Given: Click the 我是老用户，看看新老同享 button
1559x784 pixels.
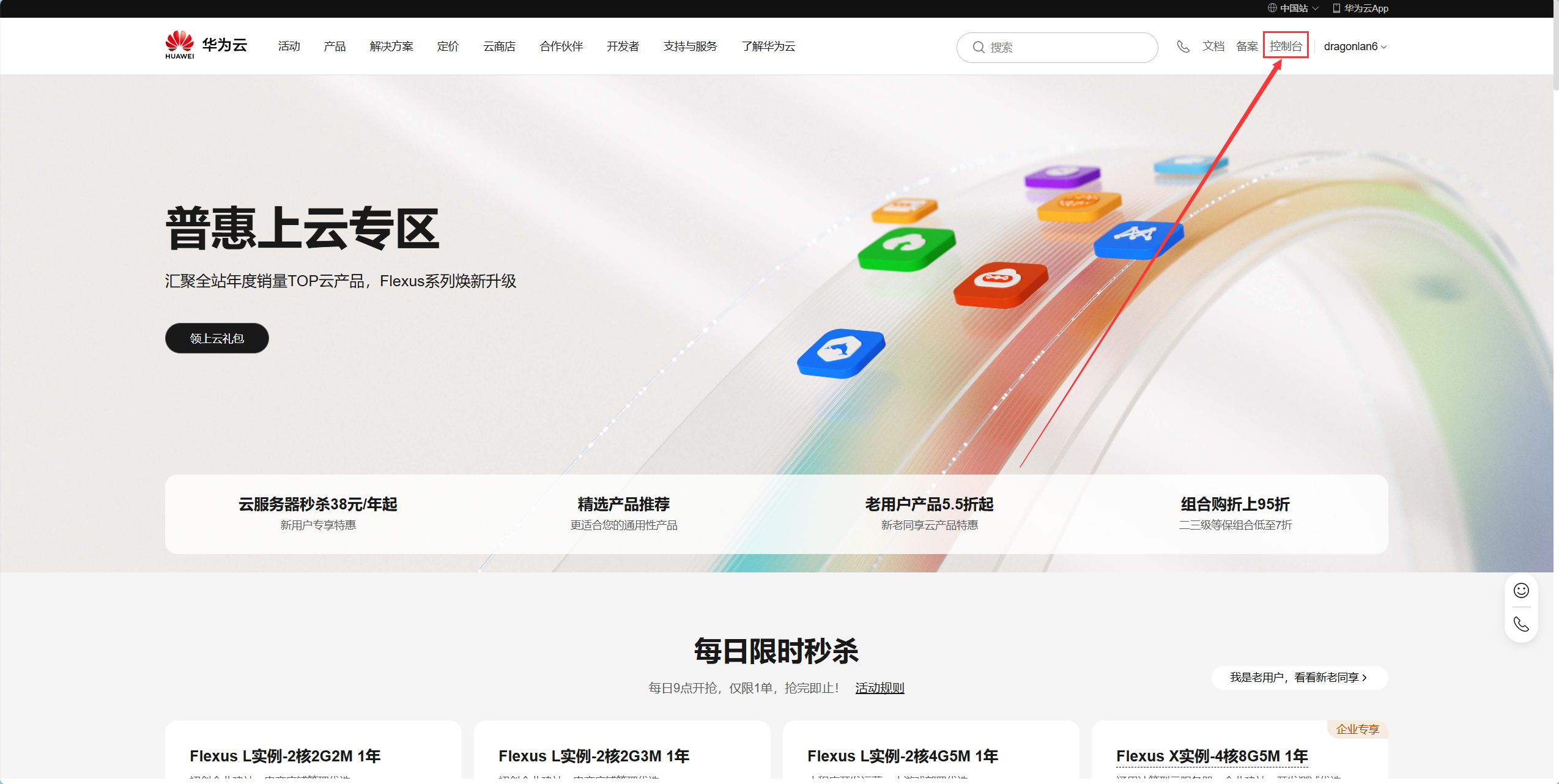Looking at the screenshot, I should click(x=1299, y=678).
